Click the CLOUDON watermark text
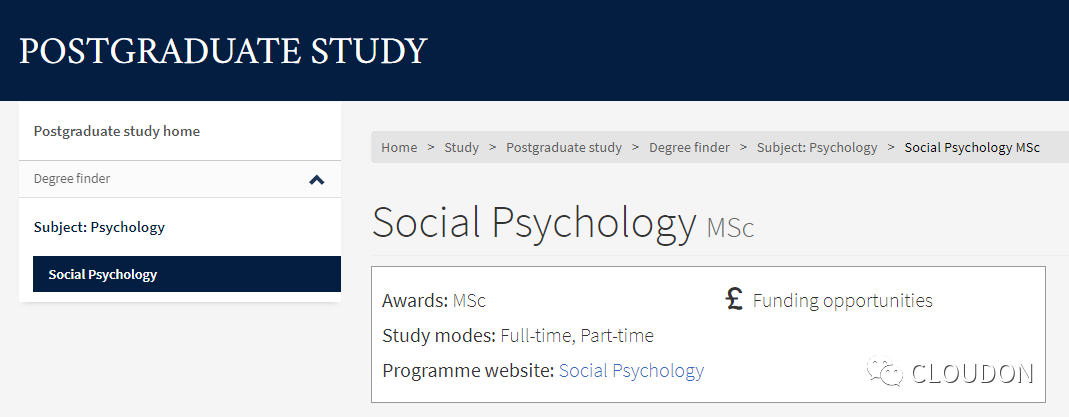Viewport: 1069px width, 417px height. 972,373
